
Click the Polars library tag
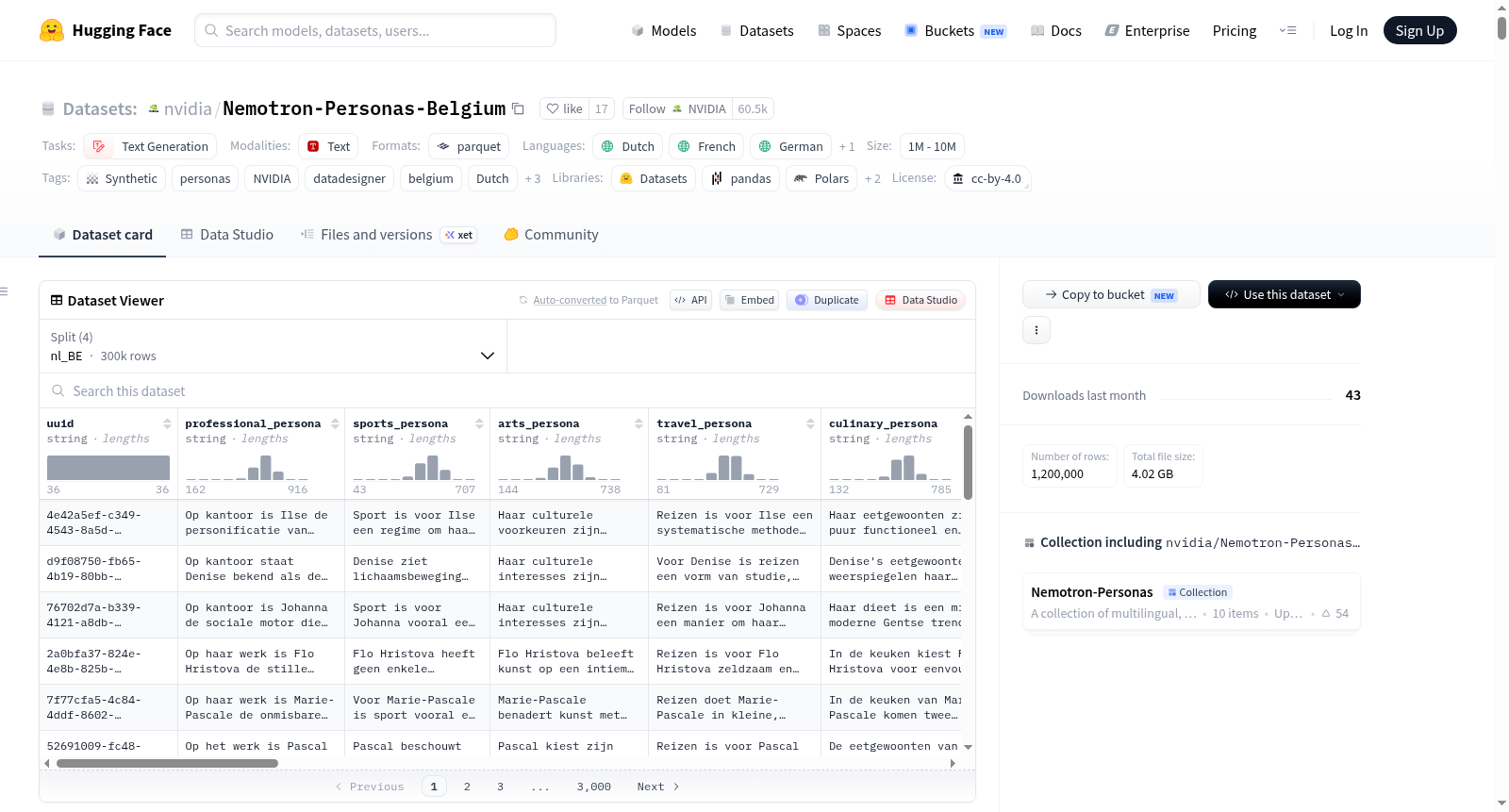click(821, 178)
